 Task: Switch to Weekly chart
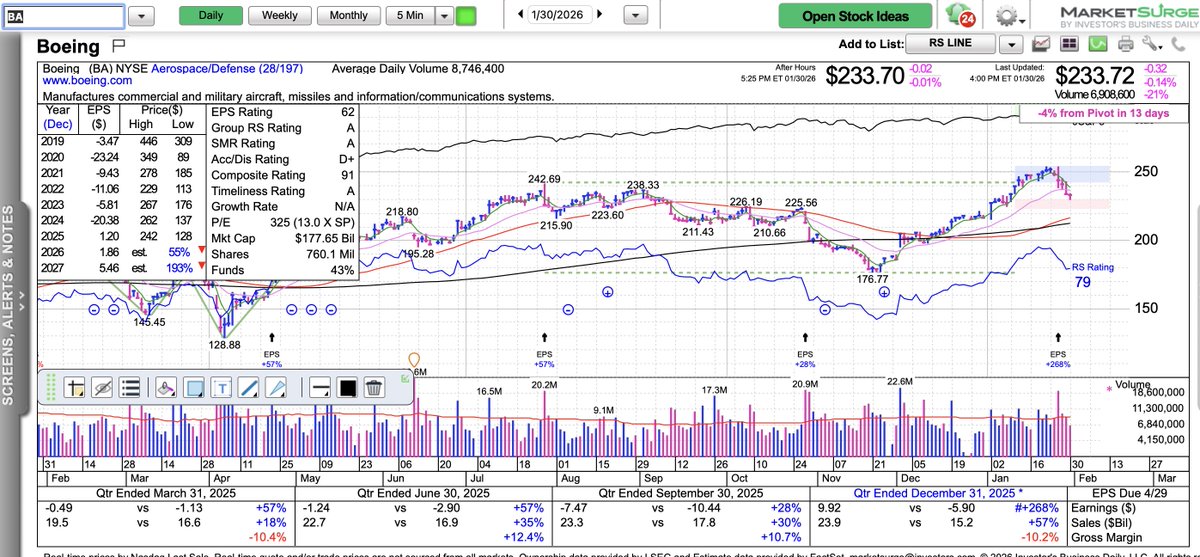(279, 16)
